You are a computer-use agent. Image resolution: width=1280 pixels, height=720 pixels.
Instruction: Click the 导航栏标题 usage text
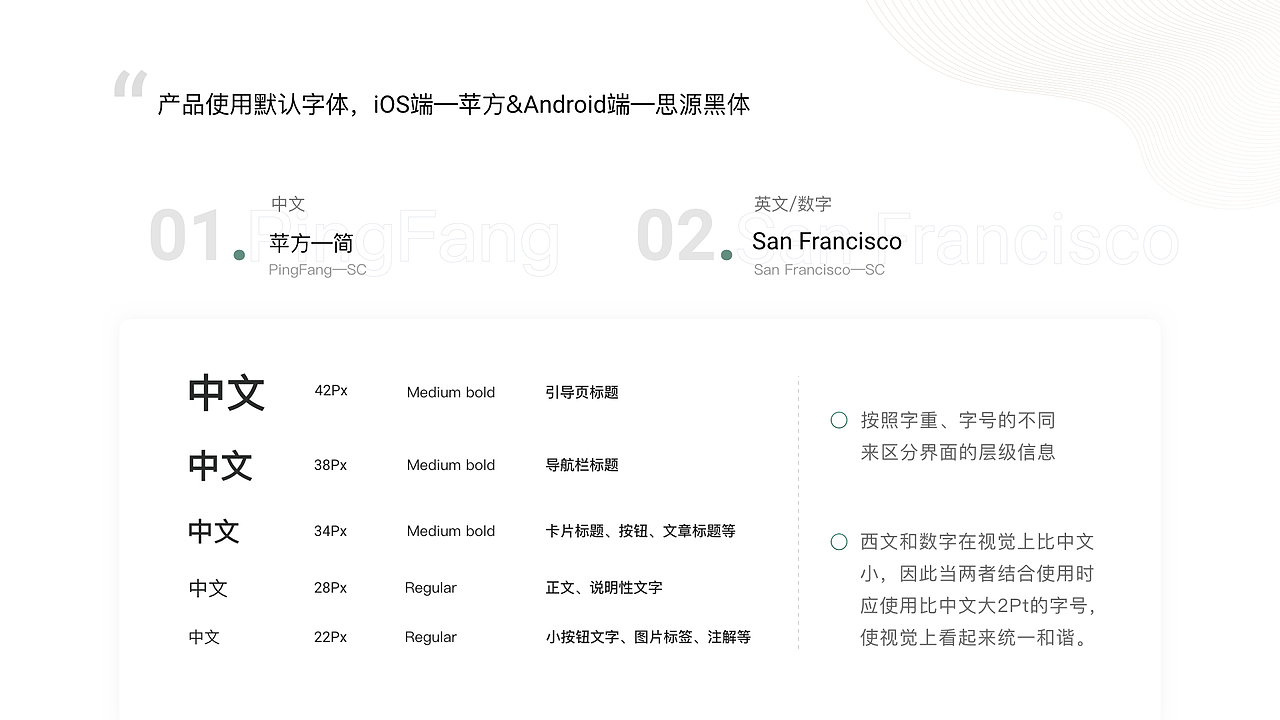[x=582, y=465]
